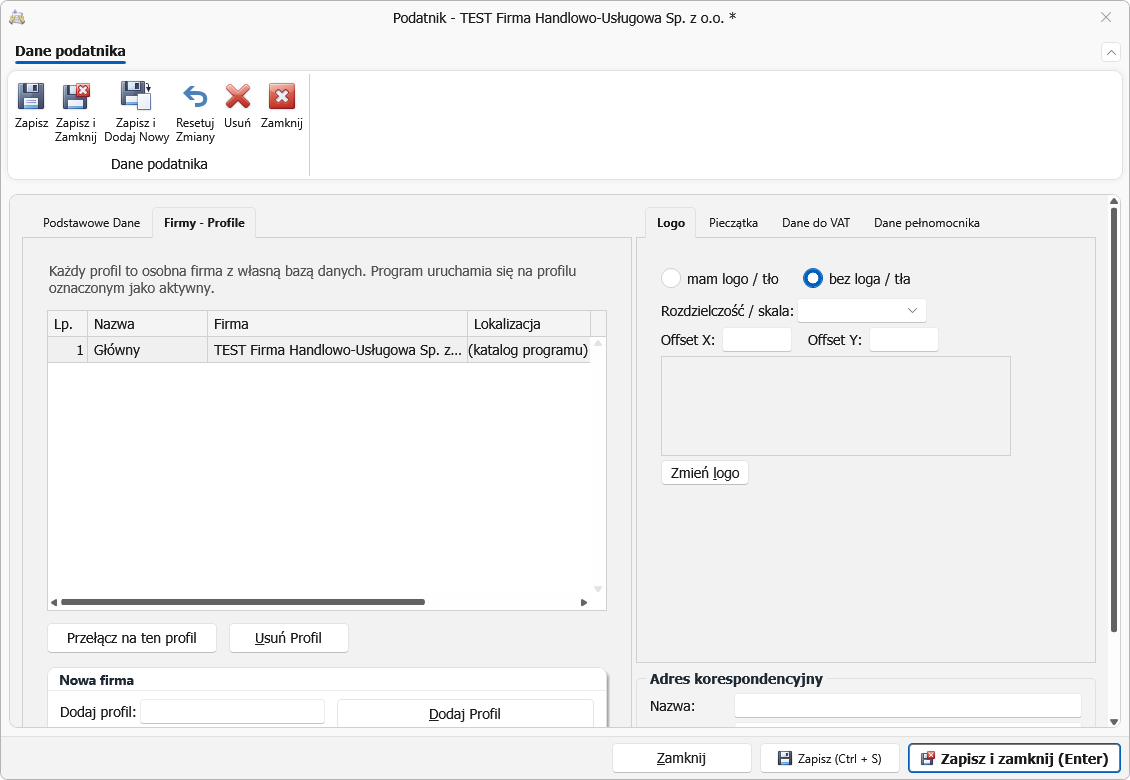Click the Dodaj profil text field
This screenshot has height=780, width=1130.
tap(233, 712)
